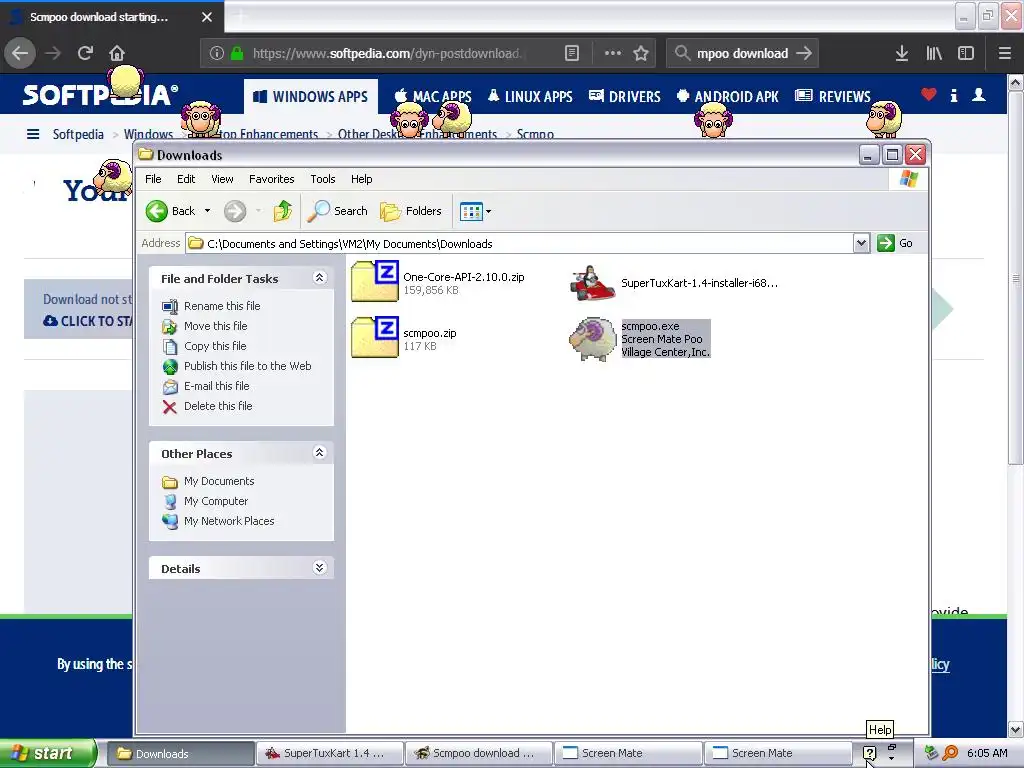1024x768 pixels.
Task: Open the Drivers tab on Softpedia
Action: 625,97
